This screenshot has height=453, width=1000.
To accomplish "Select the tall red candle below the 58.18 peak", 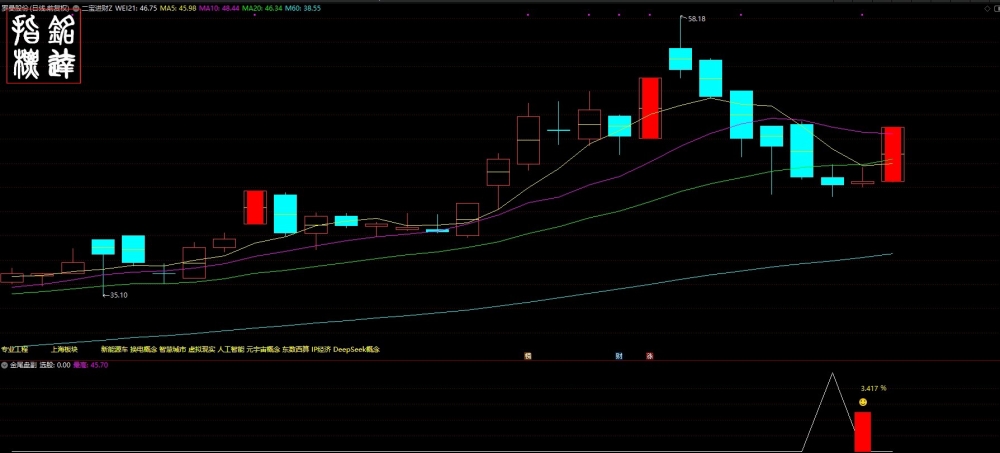I will [x=650, y=108].
